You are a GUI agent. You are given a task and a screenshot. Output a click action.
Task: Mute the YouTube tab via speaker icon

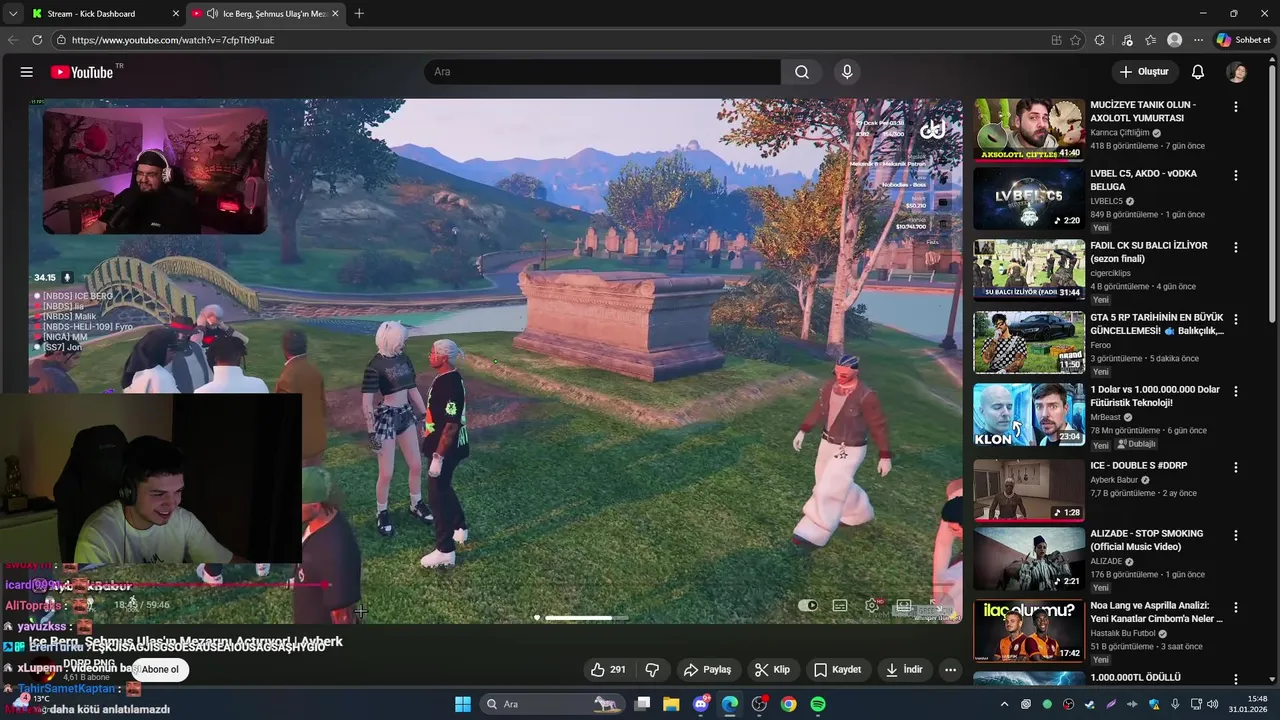[213, 14]
